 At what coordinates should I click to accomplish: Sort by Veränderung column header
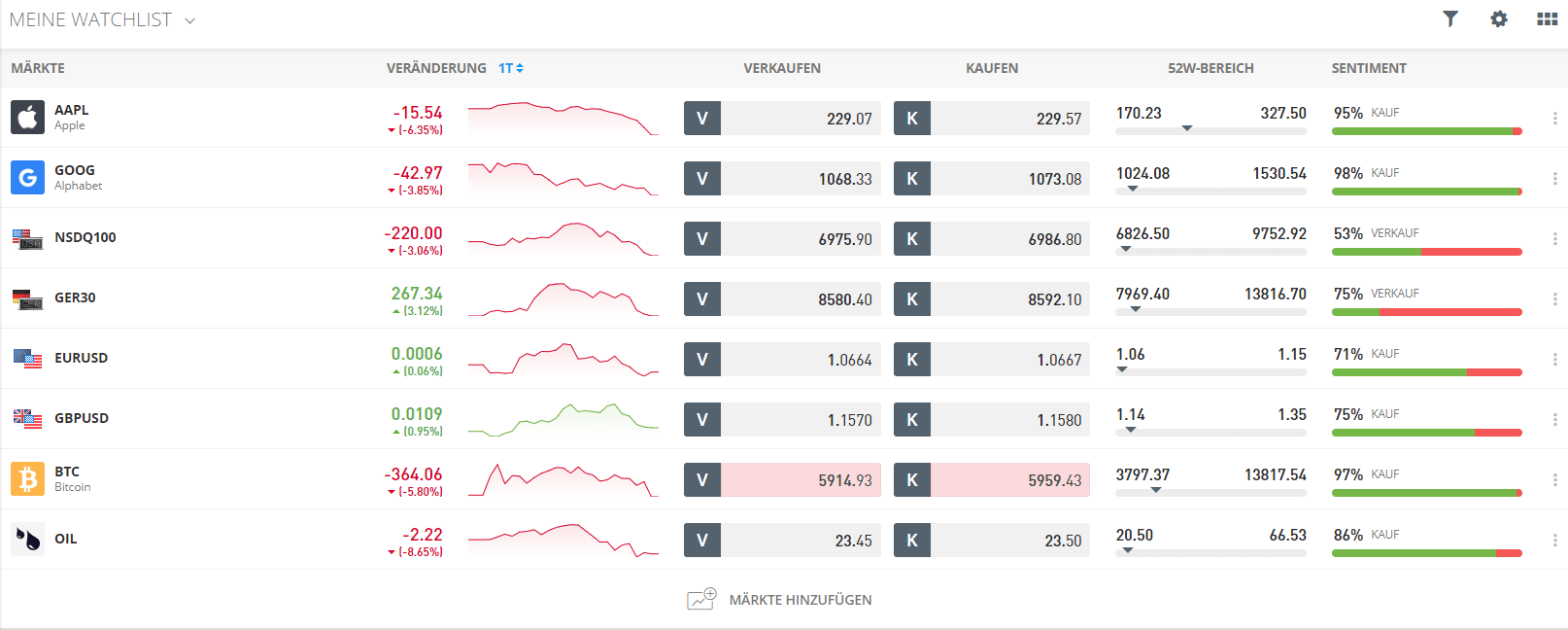point(436,68)
